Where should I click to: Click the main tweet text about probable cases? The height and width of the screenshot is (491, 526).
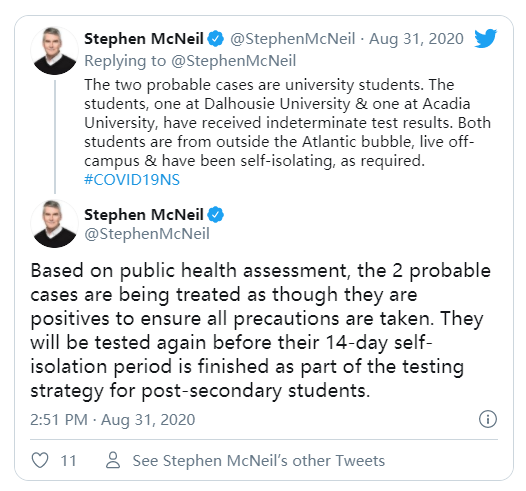click(260, 331)
